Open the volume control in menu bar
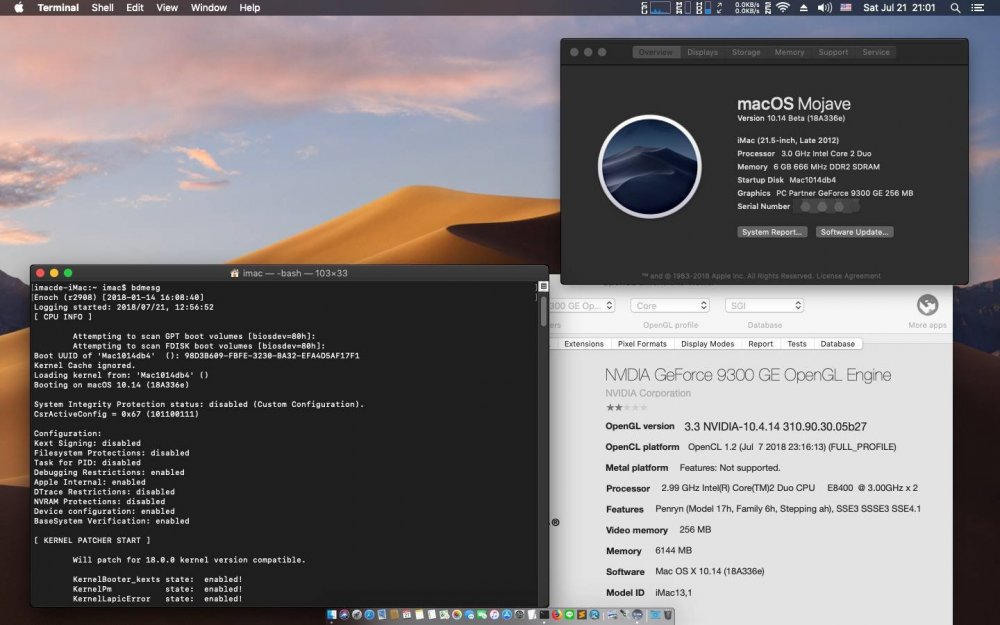This screenshot has width=1000, height=625. click(x=825, y=8)
